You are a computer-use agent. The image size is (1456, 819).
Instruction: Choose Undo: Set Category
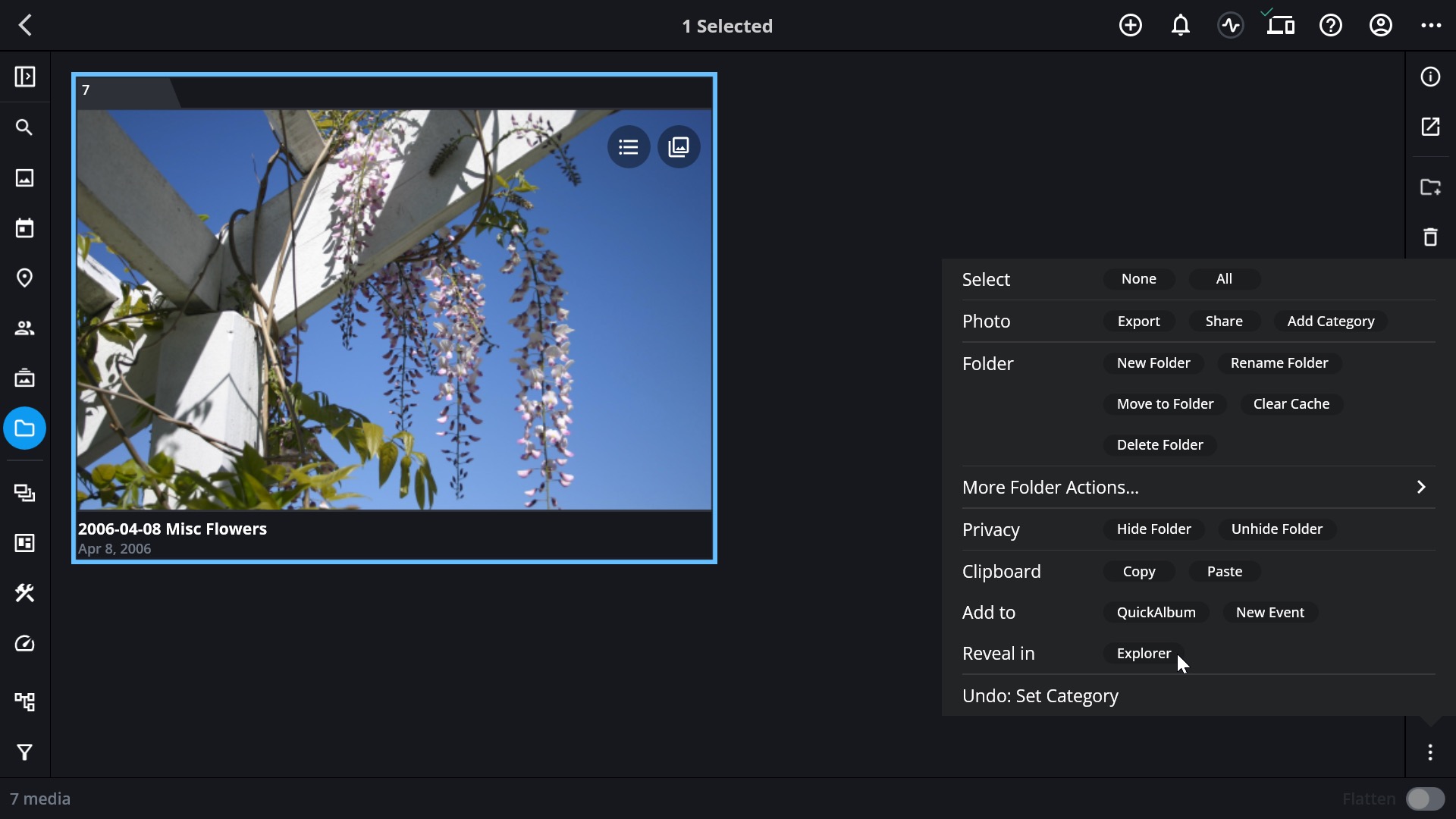pos(1040,695)
